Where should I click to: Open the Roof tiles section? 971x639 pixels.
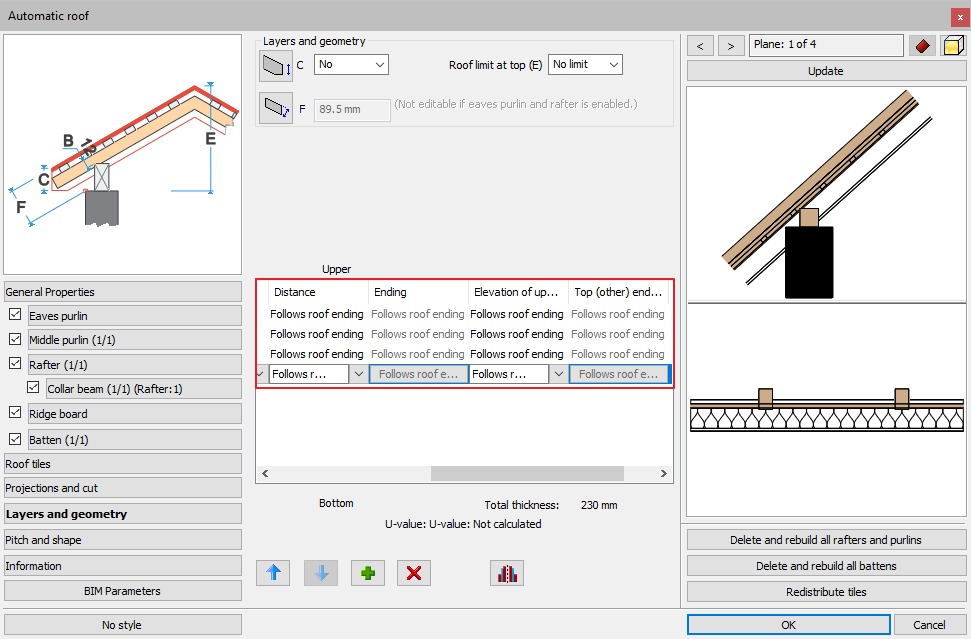point(123,464)
